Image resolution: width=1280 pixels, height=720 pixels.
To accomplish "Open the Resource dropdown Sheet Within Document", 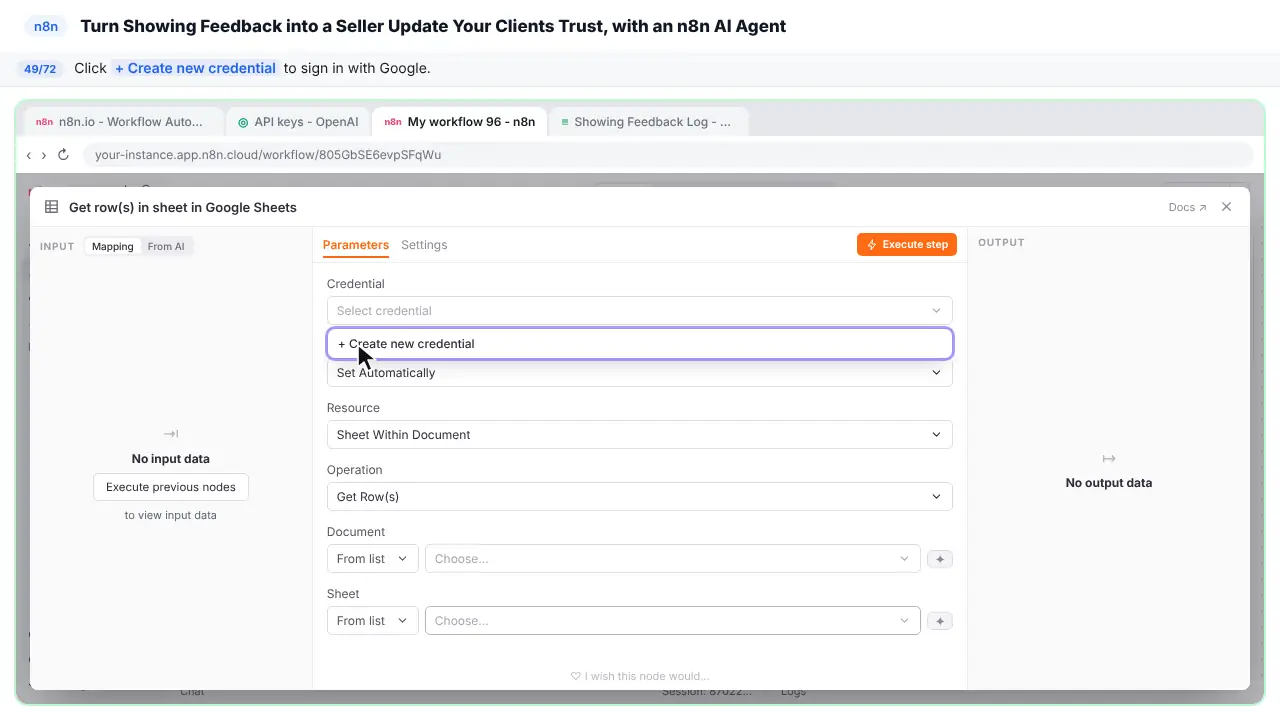I will pos(640,435).
